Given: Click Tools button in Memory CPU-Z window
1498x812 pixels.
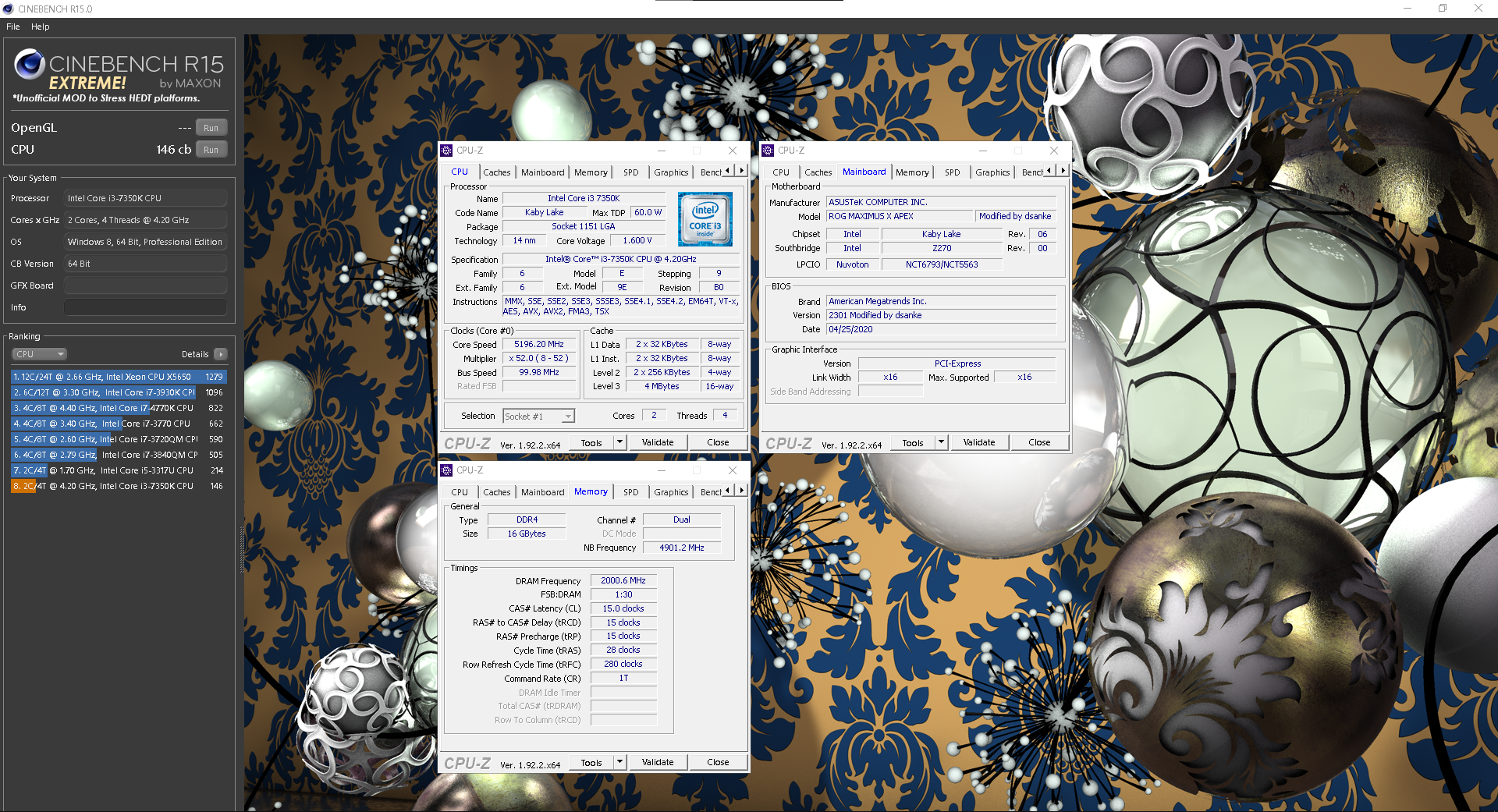Looking at the screenshot, I should coord(591,762).
